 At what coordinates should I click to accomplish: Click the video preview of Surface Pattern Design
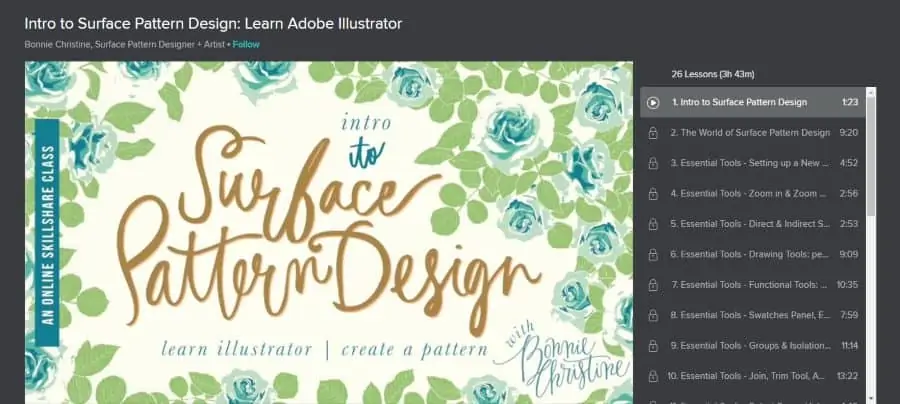[x=329, y=232]
